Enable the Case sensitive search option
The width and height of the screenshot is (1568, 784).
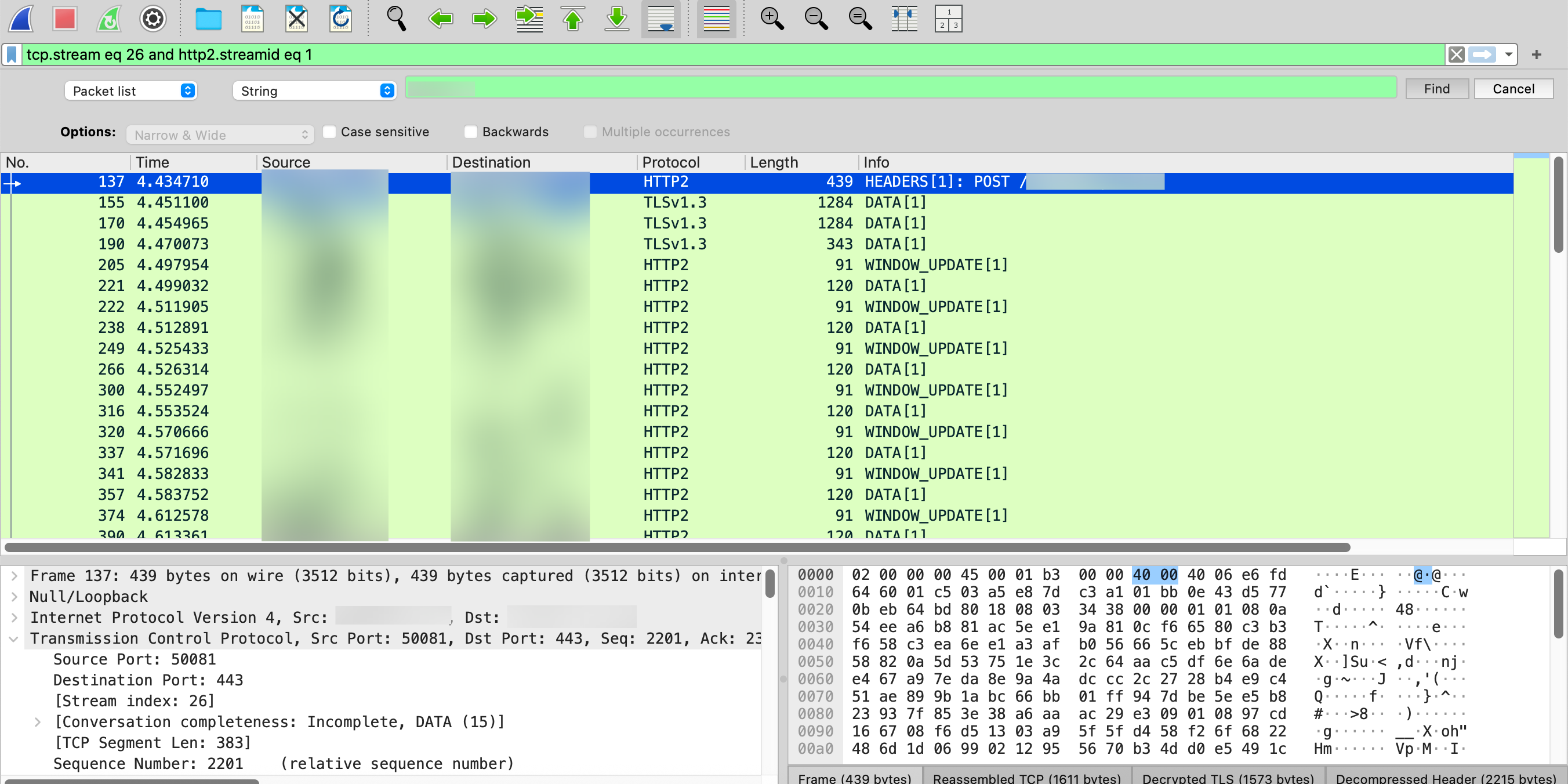(329, 132)
